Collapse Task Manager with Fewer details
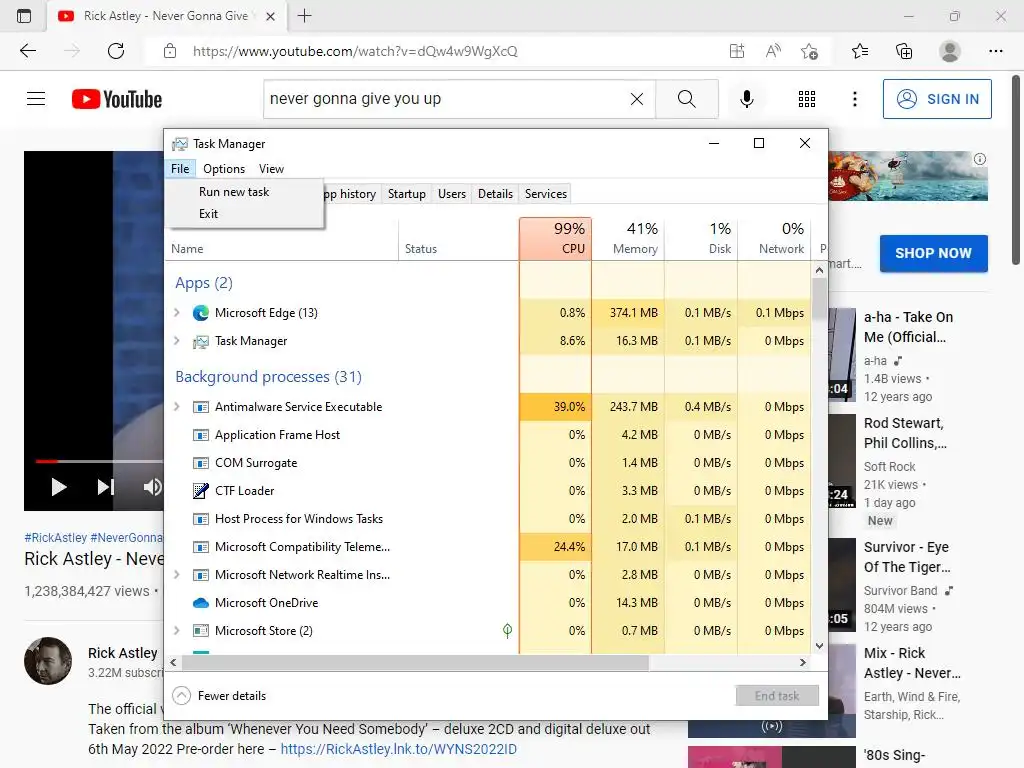 [x=219, y=696]
